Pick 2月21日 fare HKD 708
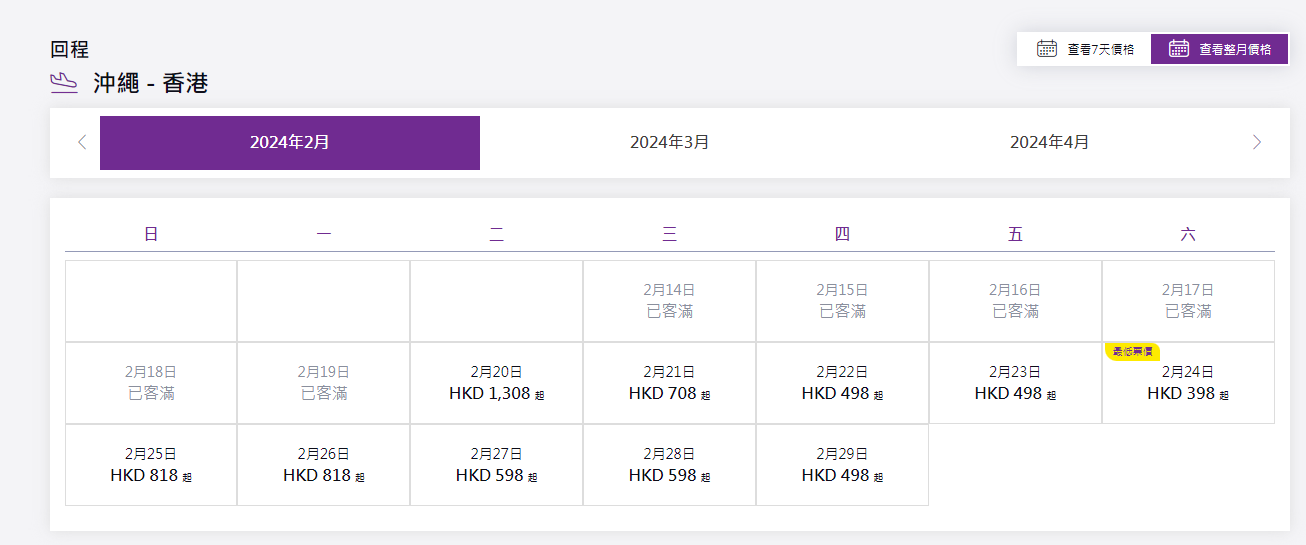1306x545 pixels. [x=669, y=384]
